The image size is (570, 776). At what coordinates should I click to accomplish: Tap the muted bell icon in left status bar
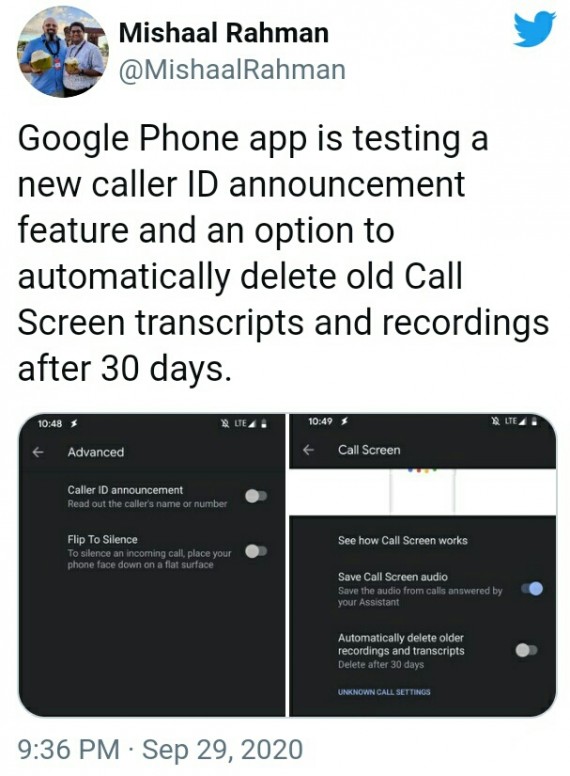[226, 424]
